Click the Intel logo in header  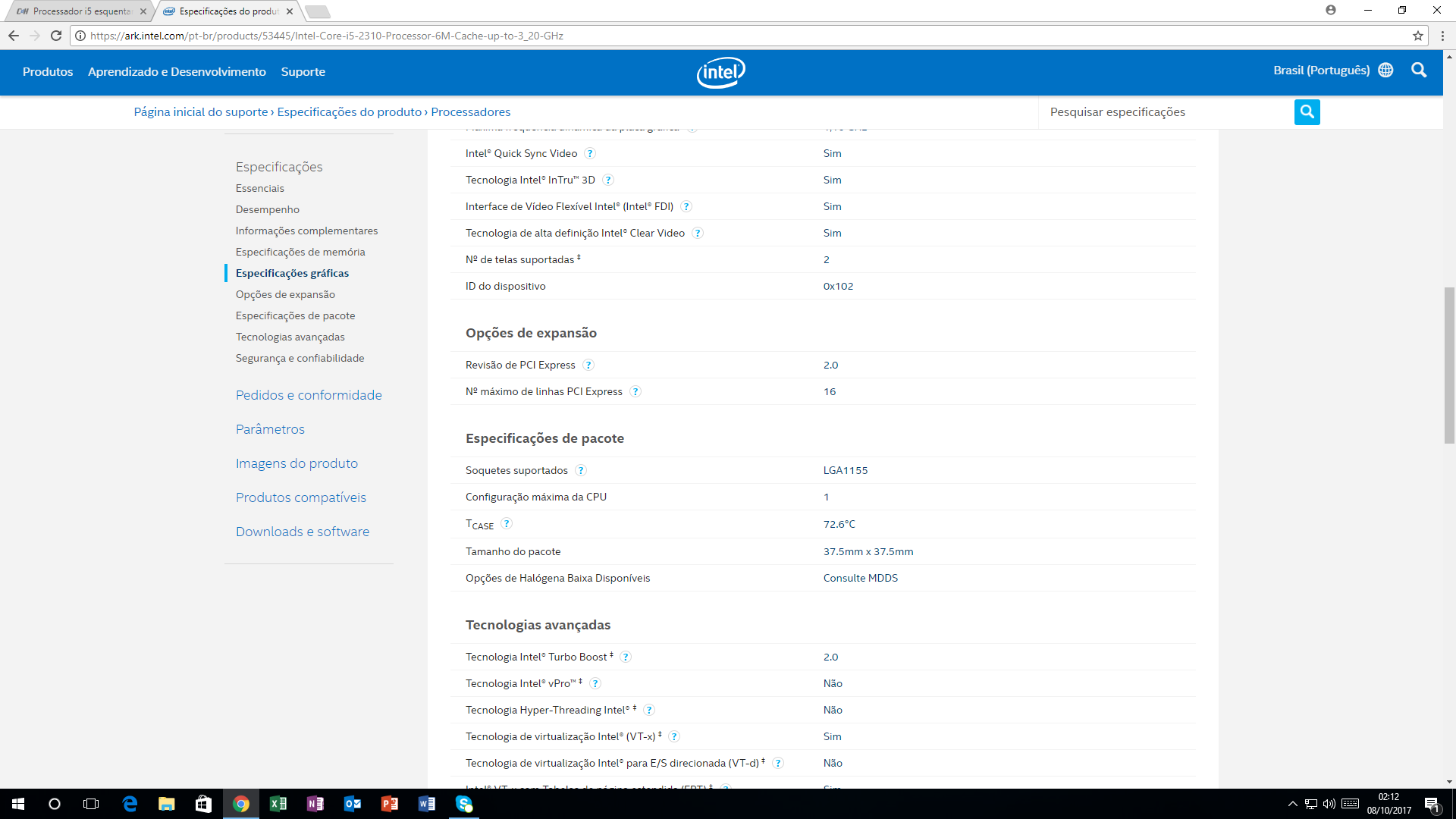pyautogui.click(x=720, y=72)
